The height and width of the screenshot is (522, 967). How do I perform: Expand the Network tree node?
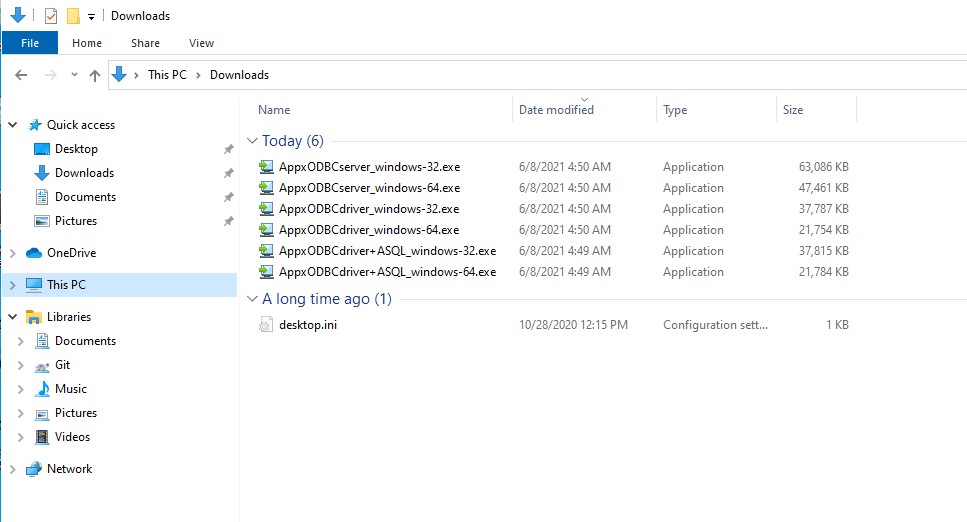coord(12,469)
